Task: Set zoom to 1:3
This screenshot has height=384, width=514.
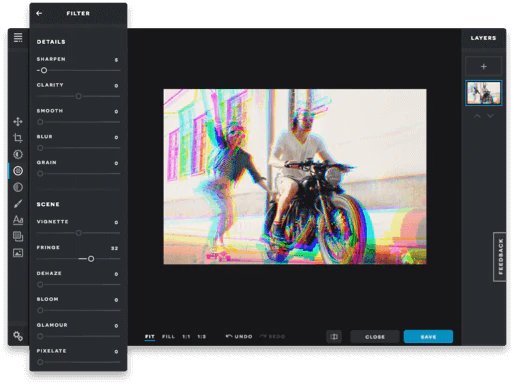Action: coord(201,337)
